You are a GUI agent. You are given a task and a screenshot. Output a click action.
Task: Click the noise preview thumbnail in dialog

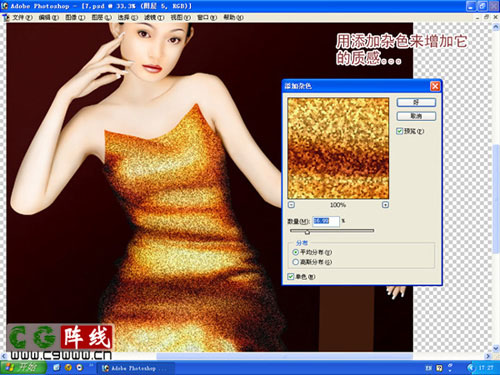click(338, 148)
